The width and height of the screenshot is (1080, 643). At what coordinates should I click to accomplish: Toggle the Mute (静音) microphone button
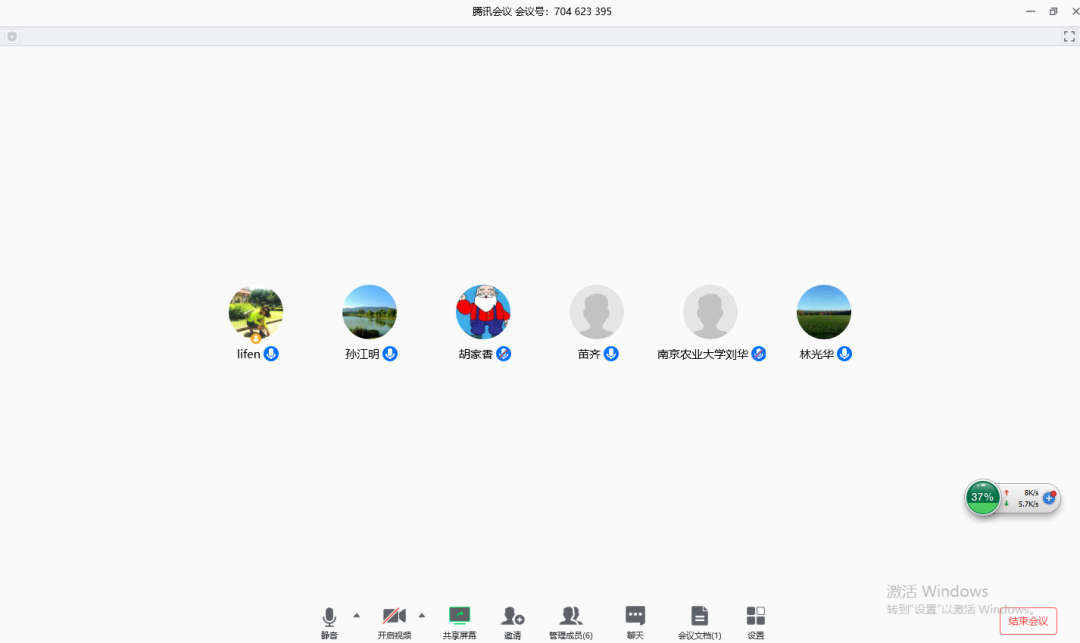coord(329,616)
